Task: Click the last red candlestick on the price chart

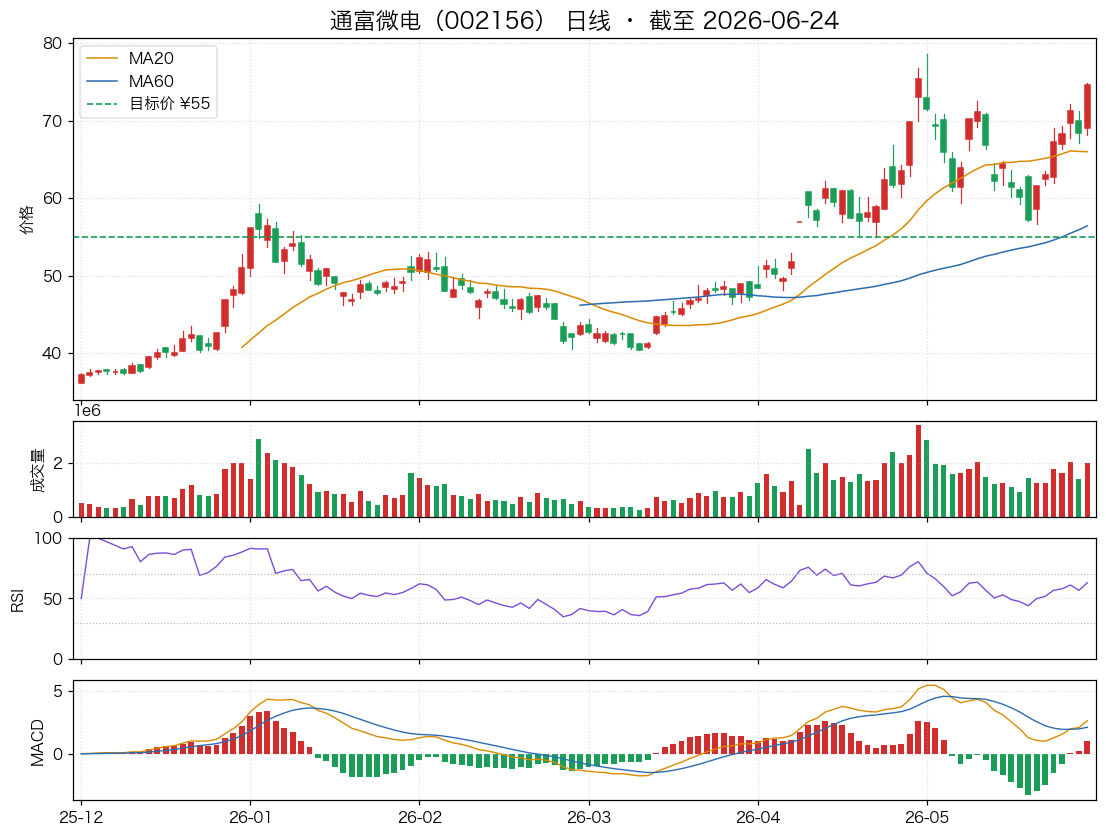Action: (1088, 106)
